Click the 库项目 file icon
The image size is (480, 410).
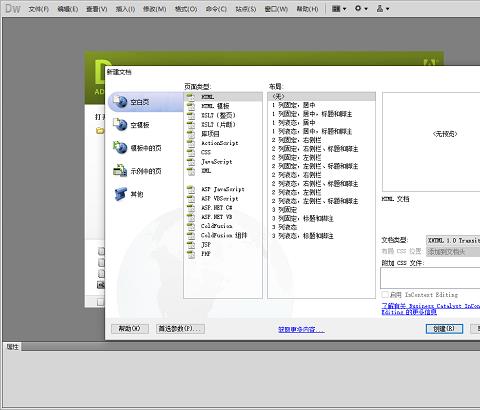tap(191, 134)
